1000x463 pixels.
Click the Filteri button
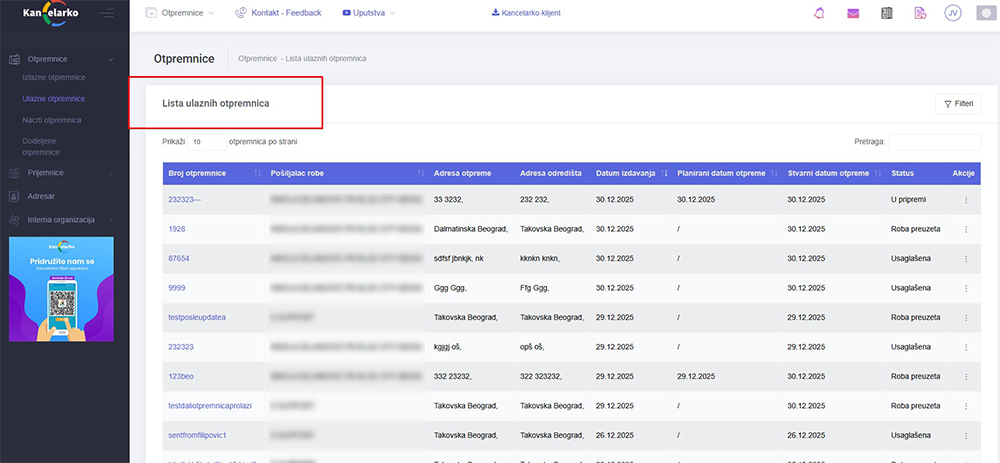(x=957, y=104)
